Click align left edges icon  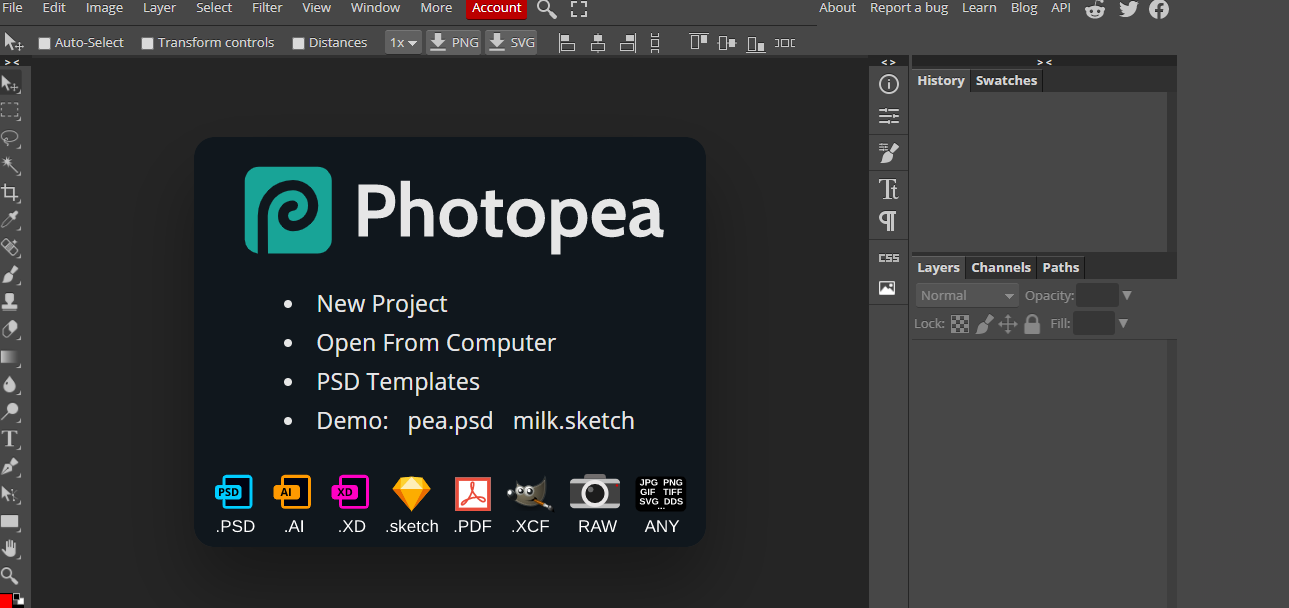(x=567, y=43)
